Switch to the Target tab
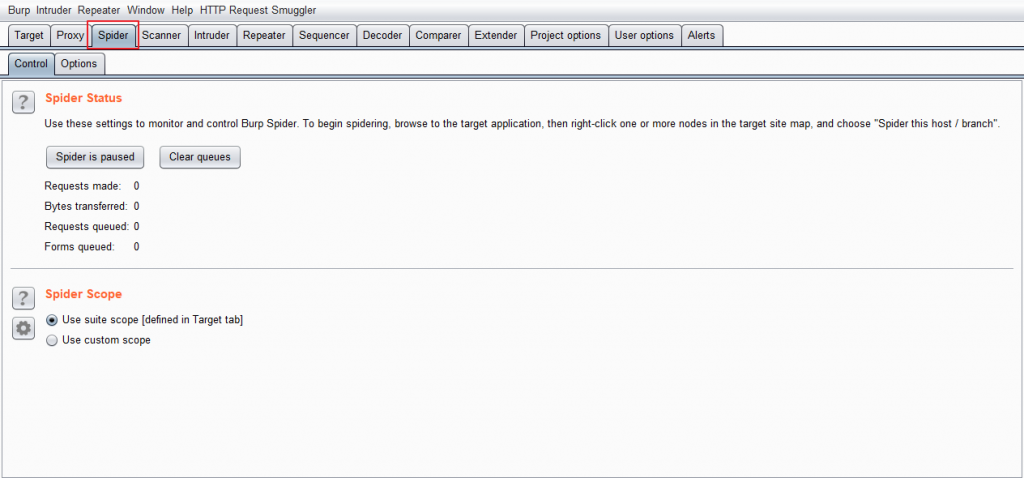Image resolution: width=1024 pixels, height=478 pixels. [29, 35]
